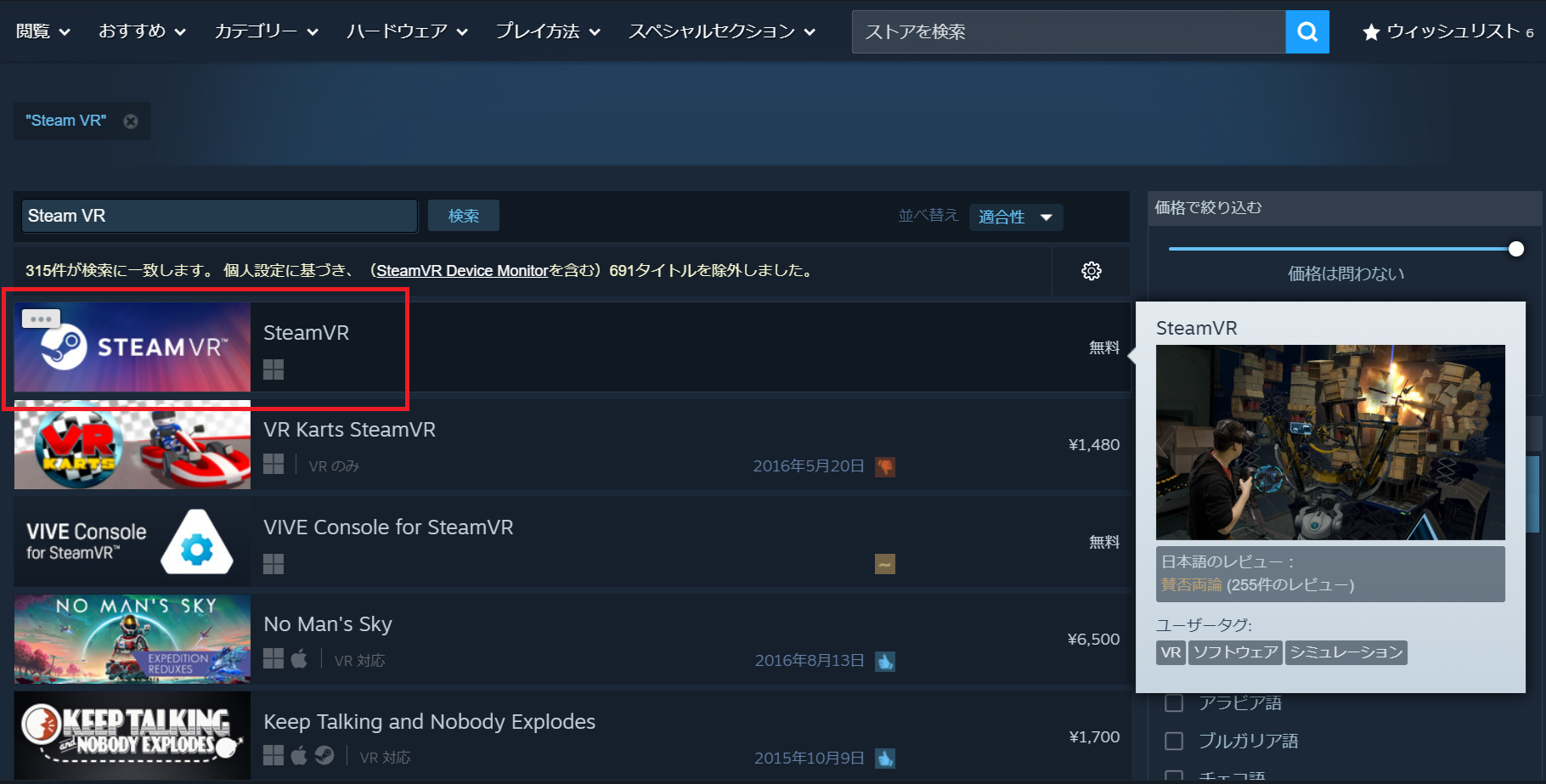The height and width of the screenshot is (784, 1546).
Task: Open the ハードウェア menu
Action: (x=407, y=31)
